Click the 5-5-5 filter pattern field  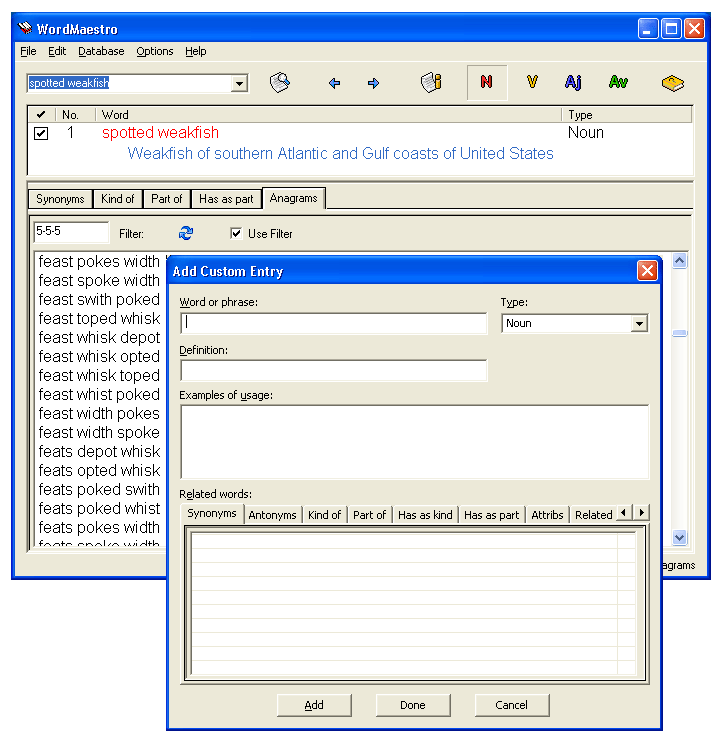71,232
